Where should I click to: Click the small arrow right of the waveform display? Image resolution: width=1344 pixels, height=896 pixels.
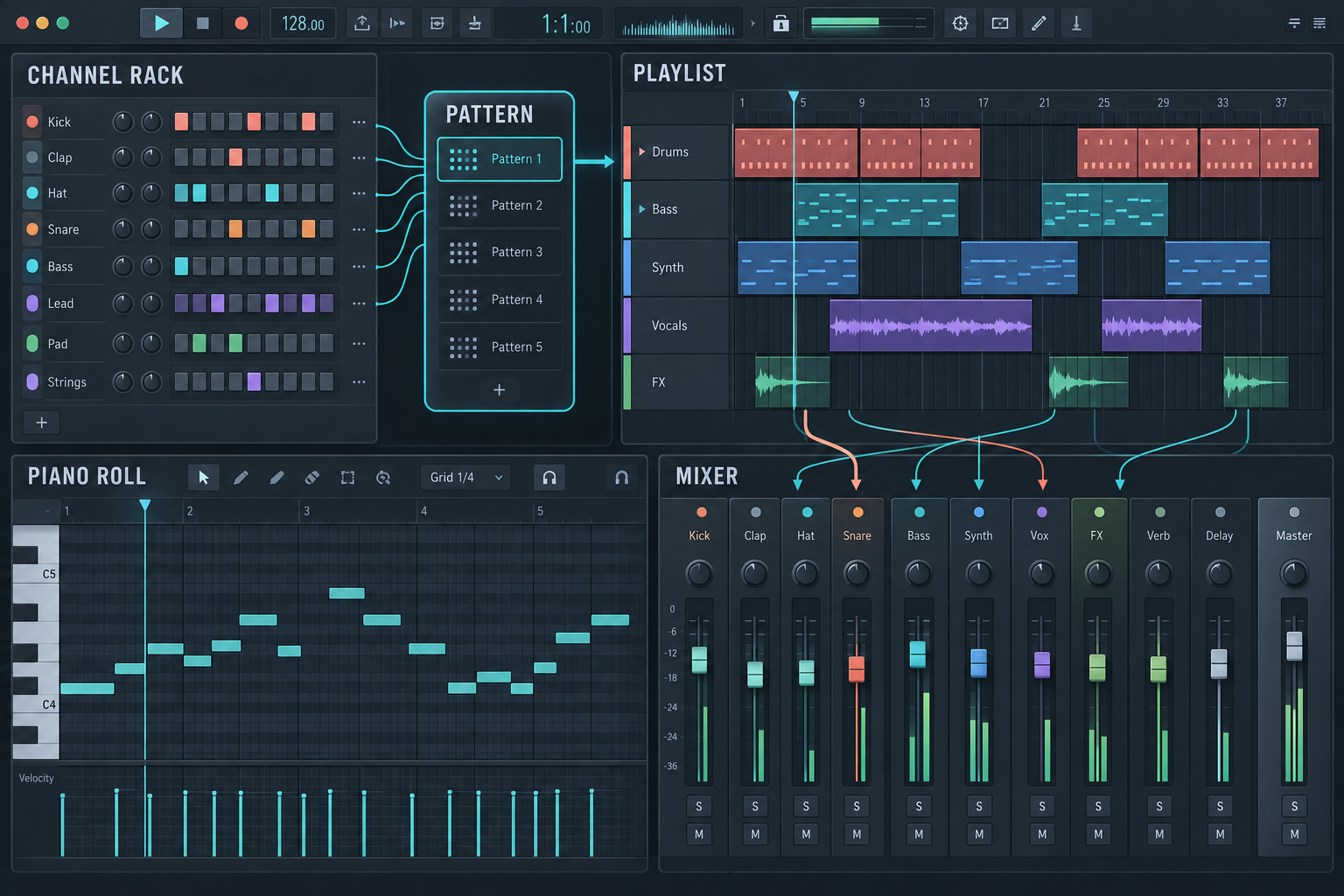click(x=752, y=24)
